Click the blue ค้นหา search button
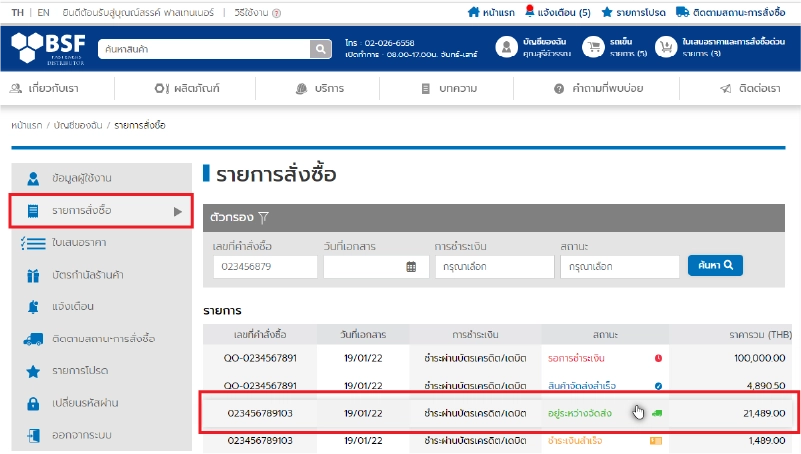This screenshot has height=454, width=801. (714, 266)
